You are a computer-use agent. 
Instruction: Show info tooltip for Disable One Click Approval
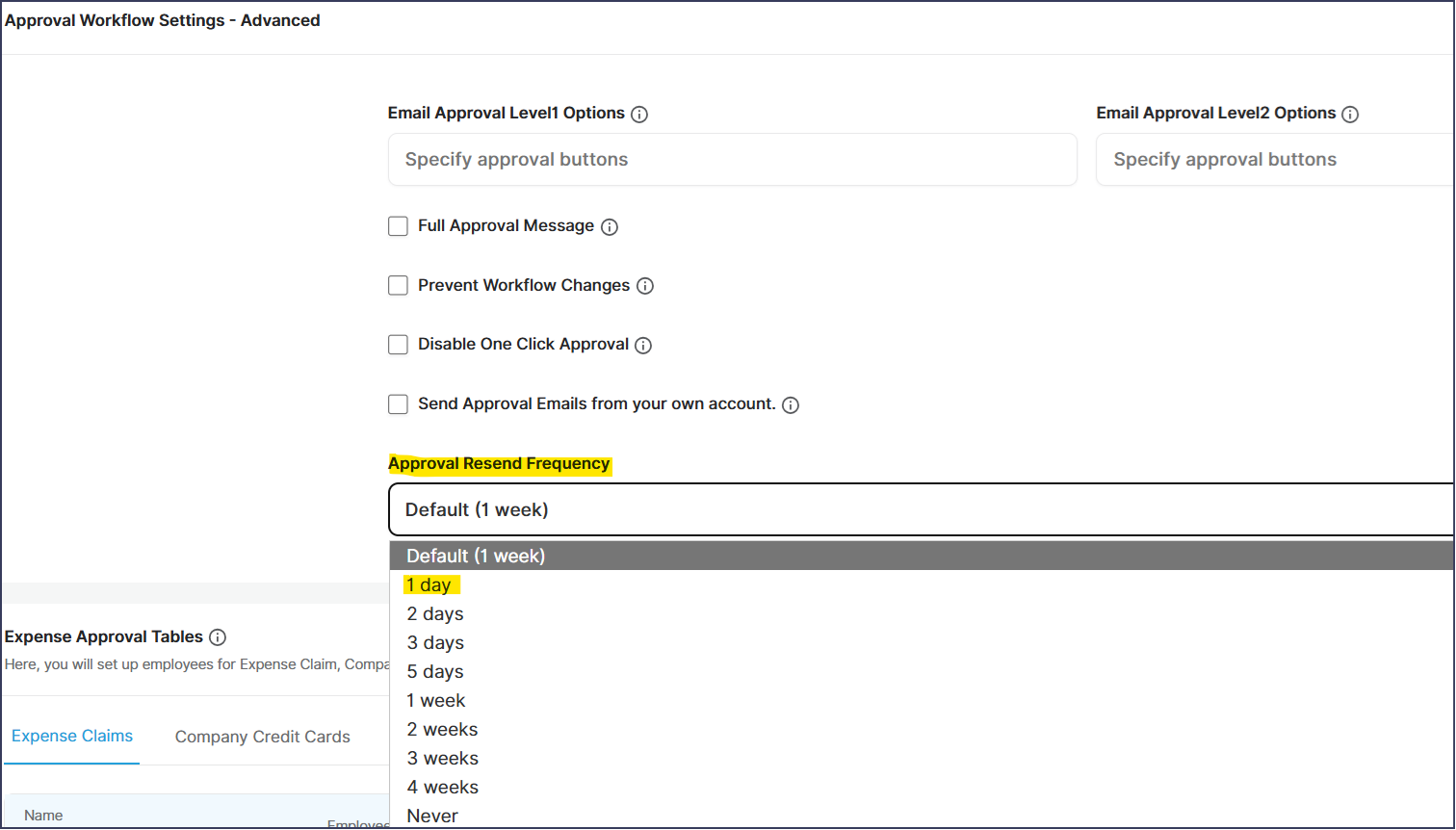[x=643, y=346]
